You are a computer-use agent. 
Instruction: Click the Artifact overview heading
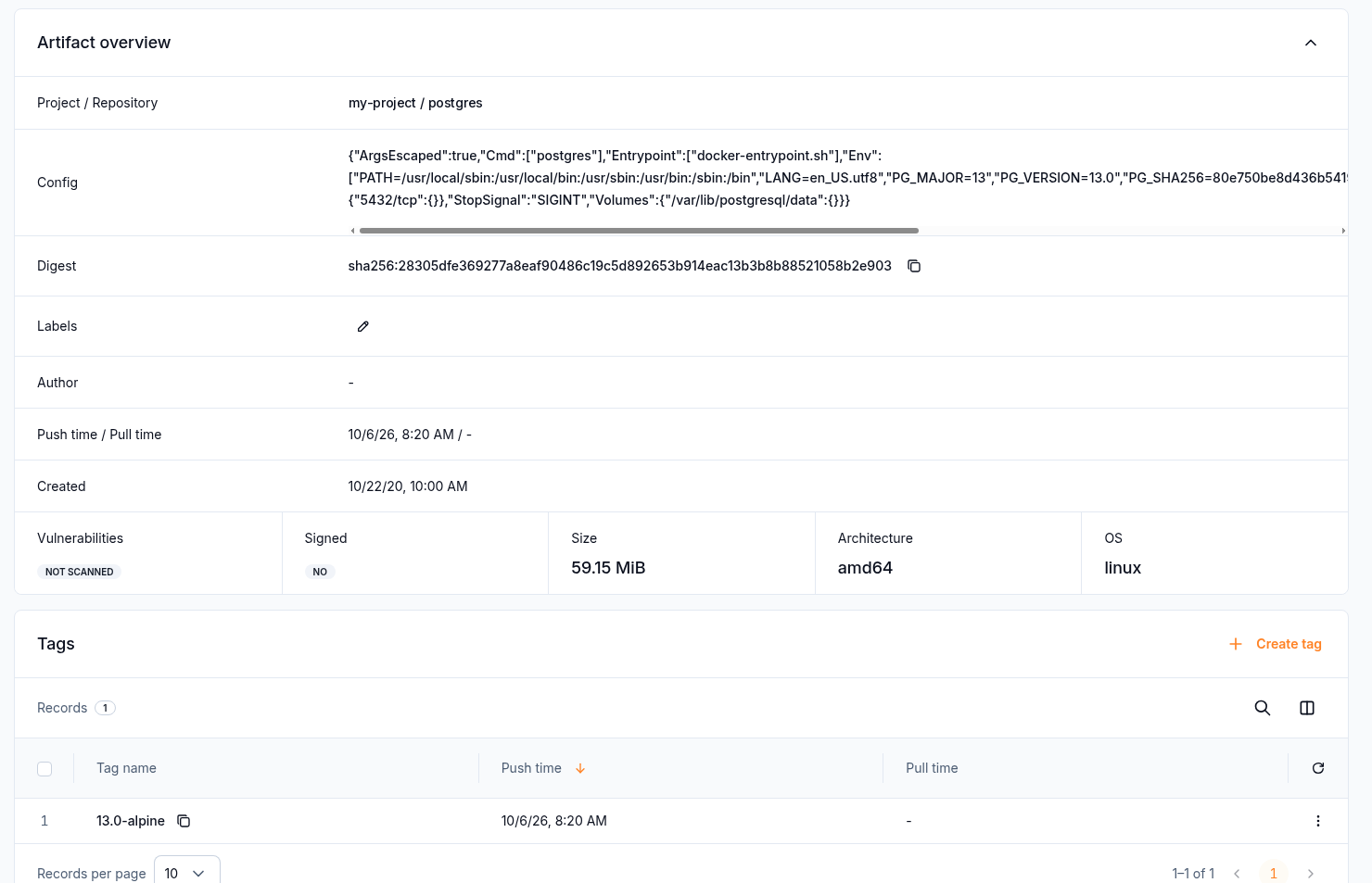[x=104, y=43]
